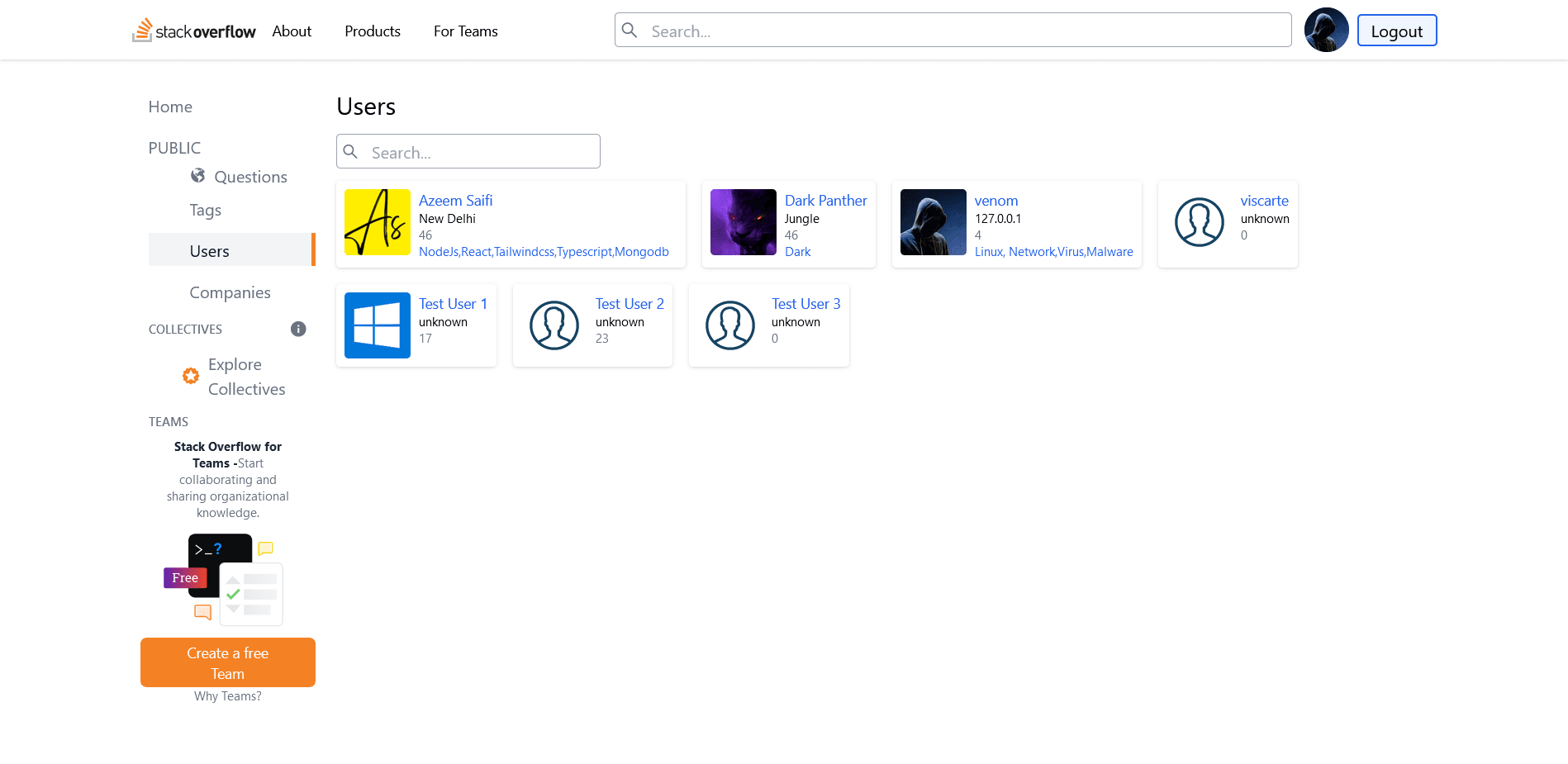Open the About menu item

pos(291,31)
